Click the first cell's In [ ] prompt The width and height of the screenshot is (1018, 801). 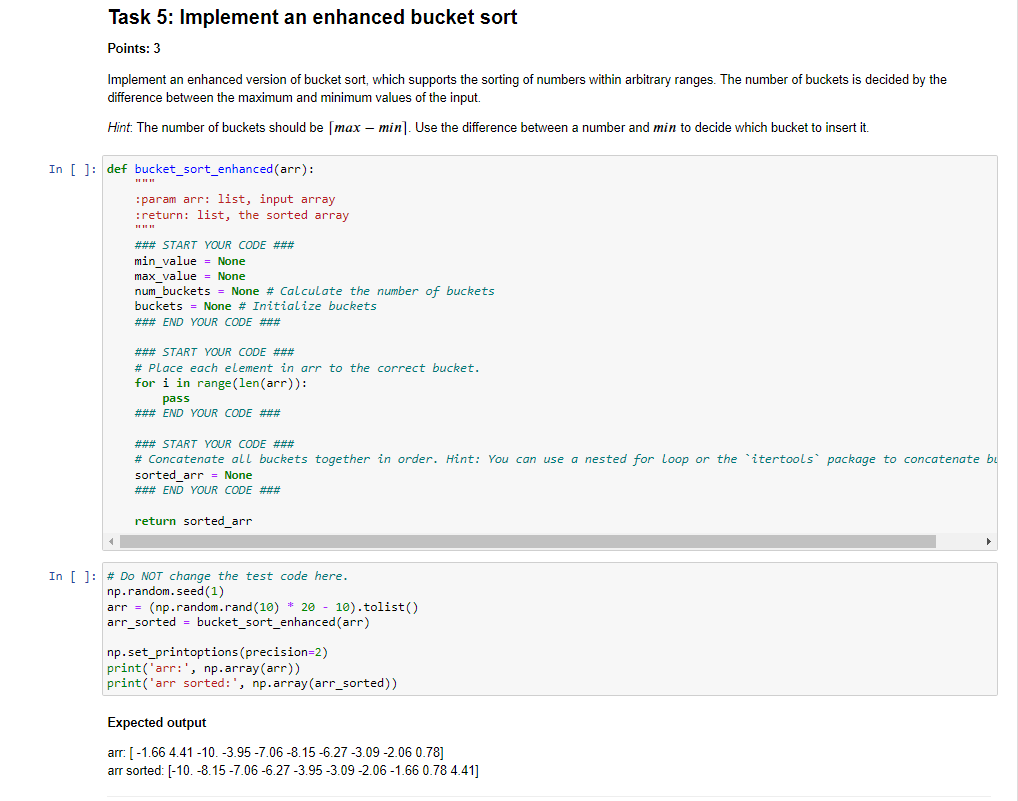pyautogui.click(x=70, y=169)
